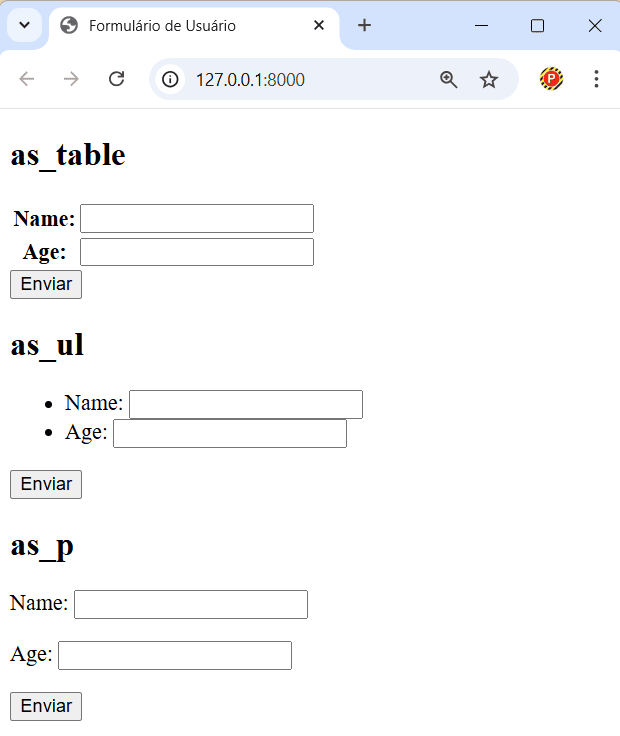Click the as_ul heading
The height and width of the screenshot is (736, 620).
47,345
